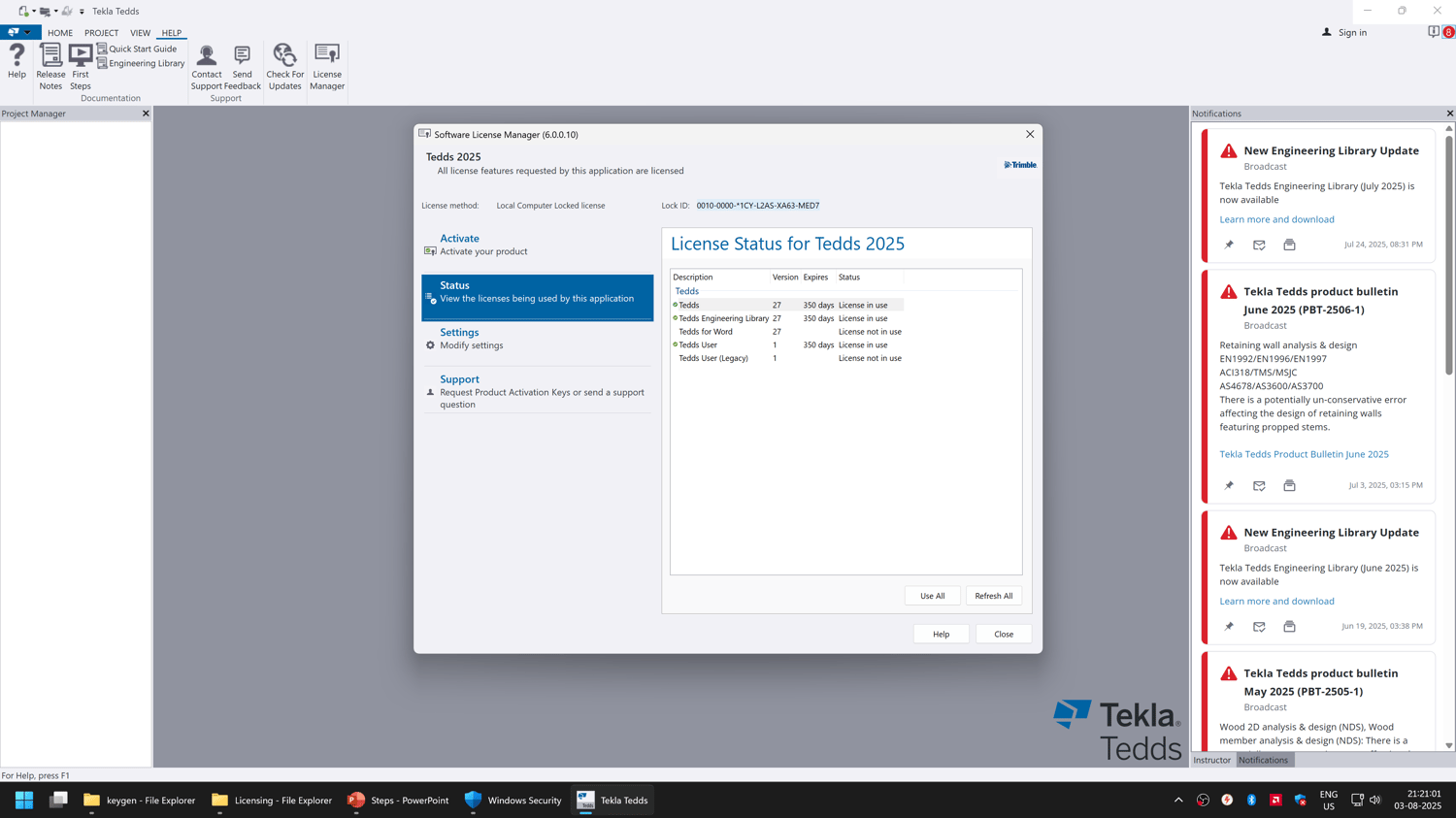Archive the Jul 3 product bulletin notification
This screenshot has width=1456, height=818.
click(1289, 485)
